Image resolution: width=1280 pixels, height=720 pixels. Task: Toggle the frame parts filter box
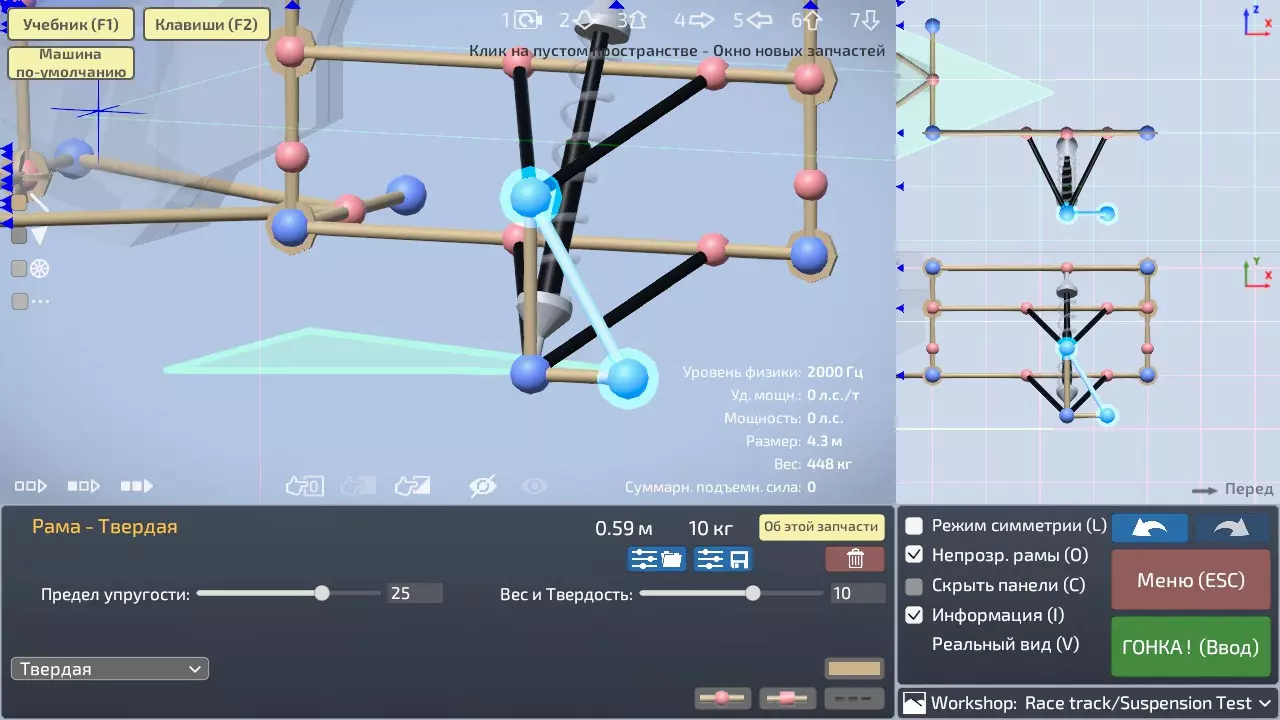pyautogui.click(x=19, y=203)
